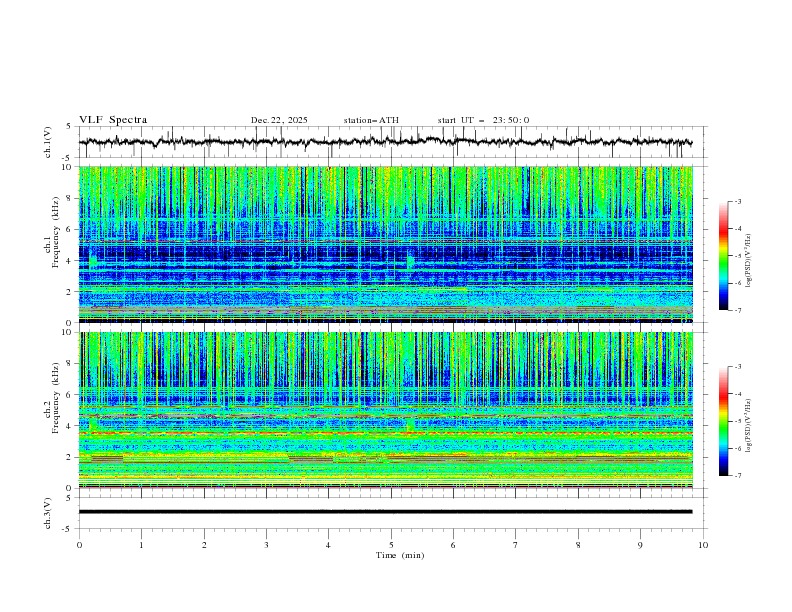Click the start UT time label
Screen dimensions: 792x612
pos(483,120)
